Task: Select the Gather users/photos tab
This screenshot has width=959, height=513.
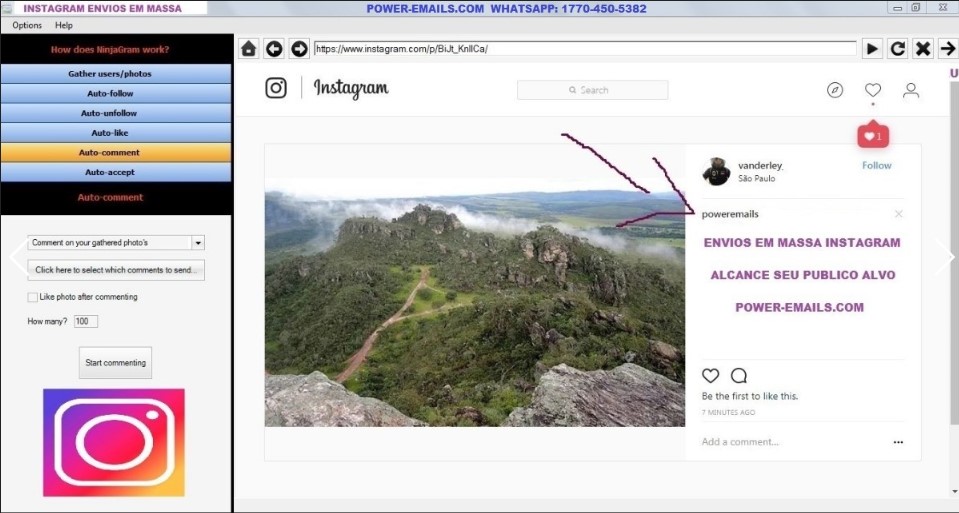Action: tap(116, 73)
